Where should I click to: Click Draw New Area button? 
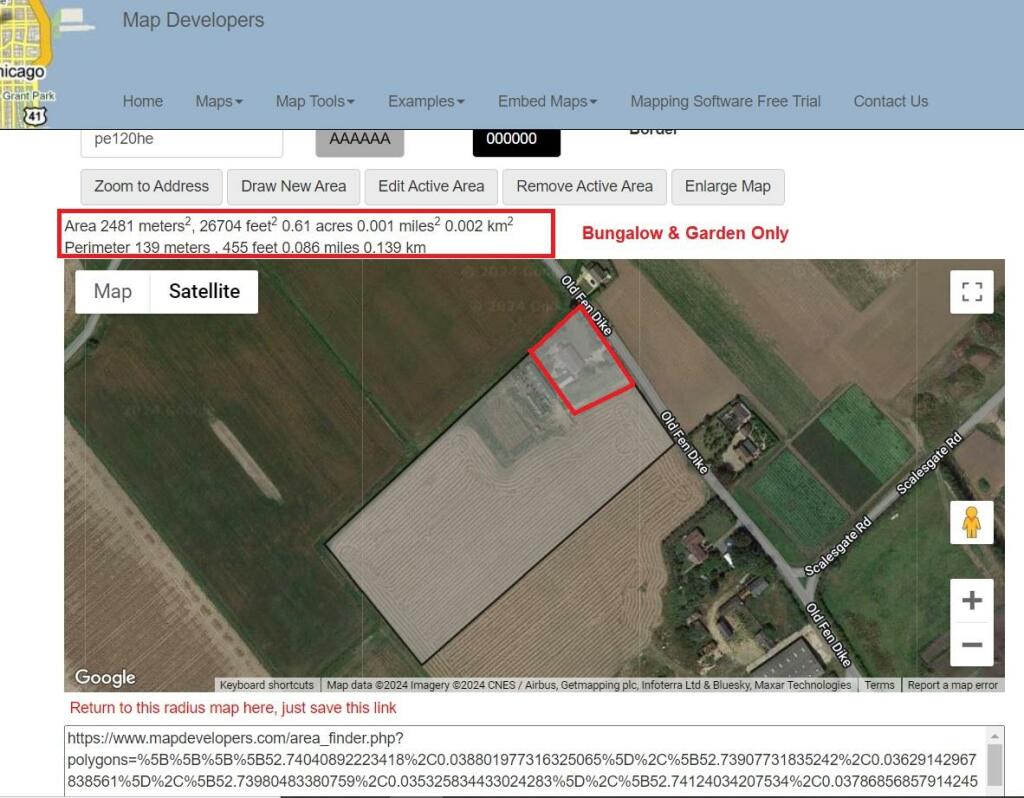tap(293, 187)
